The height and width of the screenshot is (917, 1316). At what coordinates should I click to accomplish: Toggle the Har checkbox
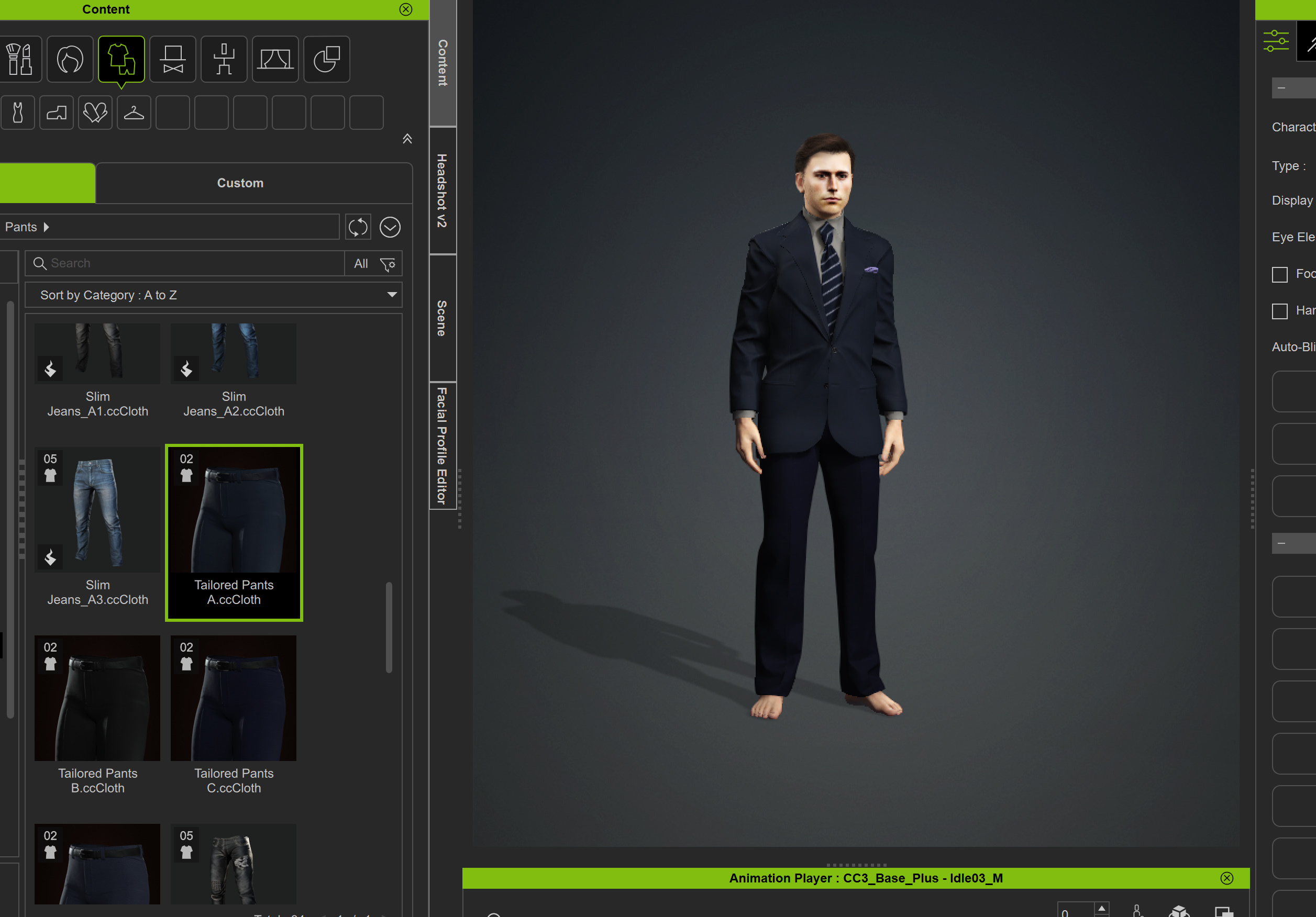click(1279, 311)
